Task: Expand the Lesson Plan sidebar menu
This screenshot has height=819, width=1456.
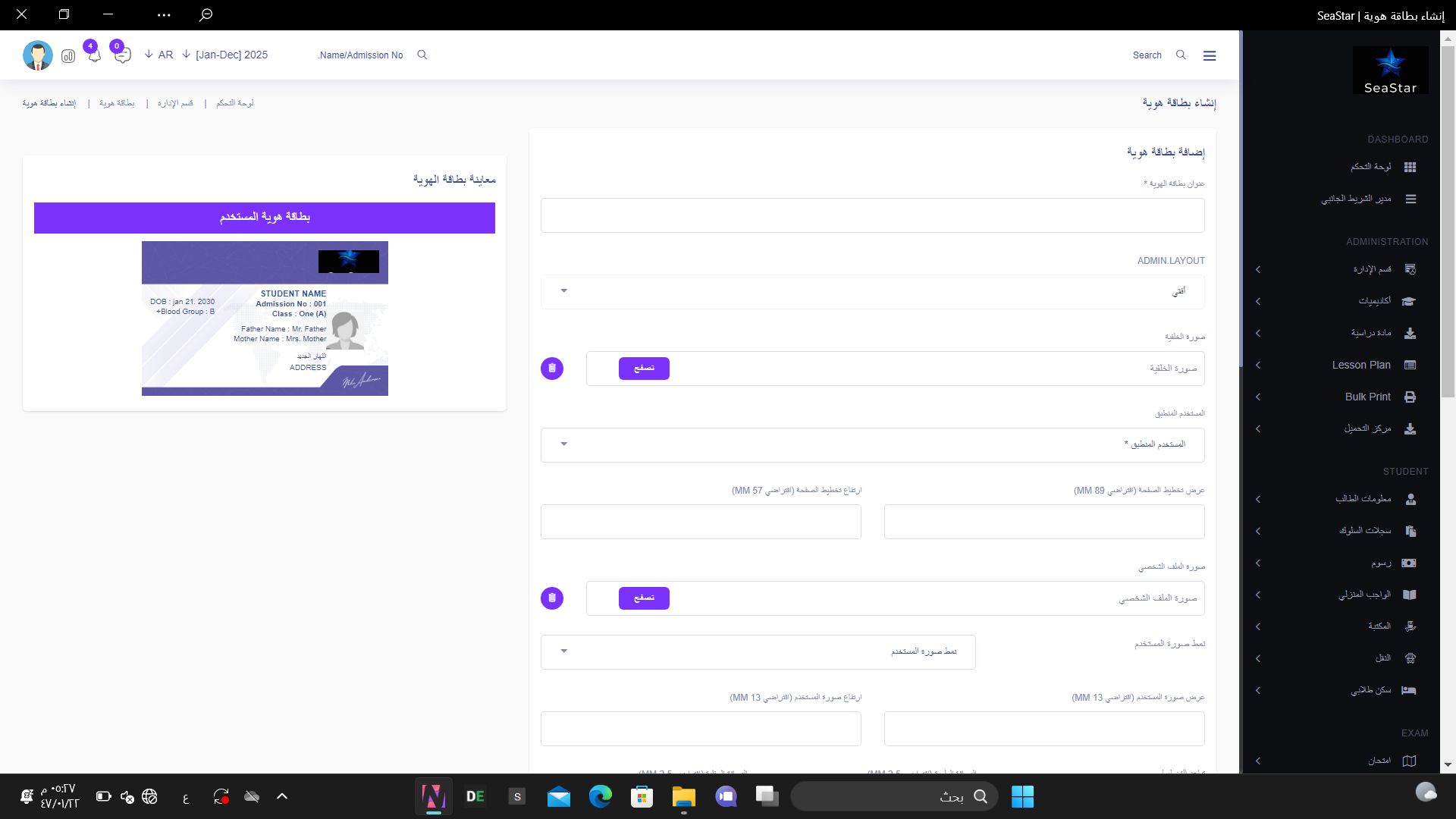Action: [x=1361, y=365]
